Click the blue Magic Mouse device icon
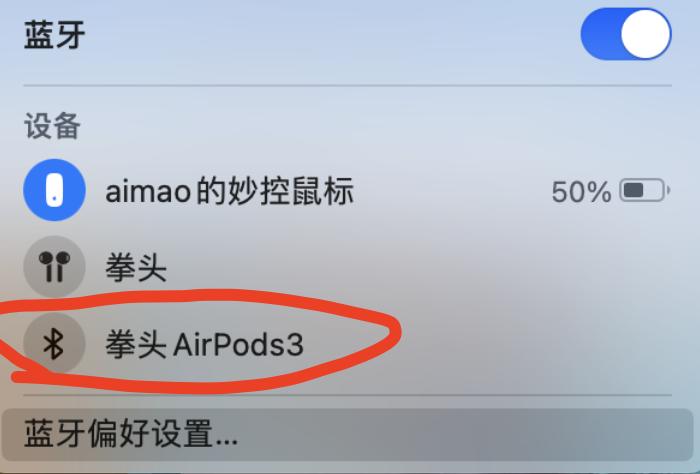700x474 pixels. pos(54,190)
